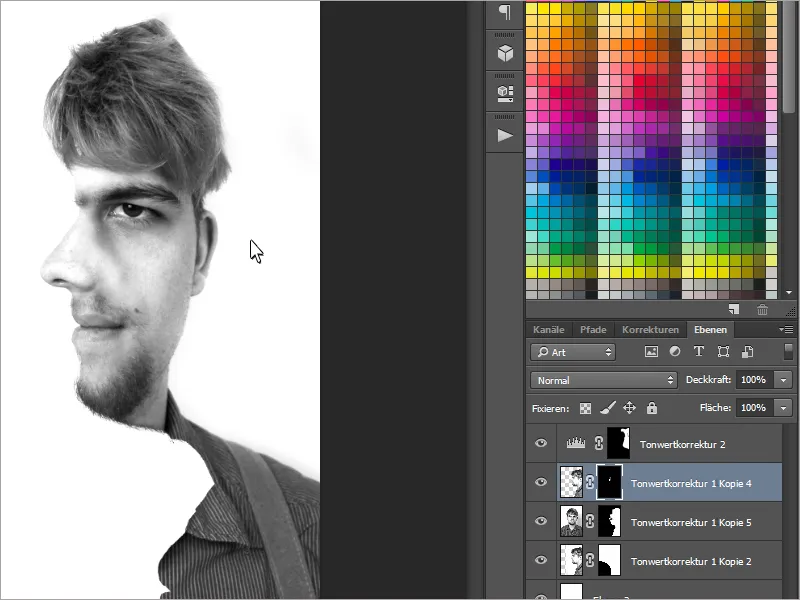Select layer mask of Tonwertkorrektur 1 Kopie 4
The height and width of the screenshot is (600, 800).
point(610,482)
